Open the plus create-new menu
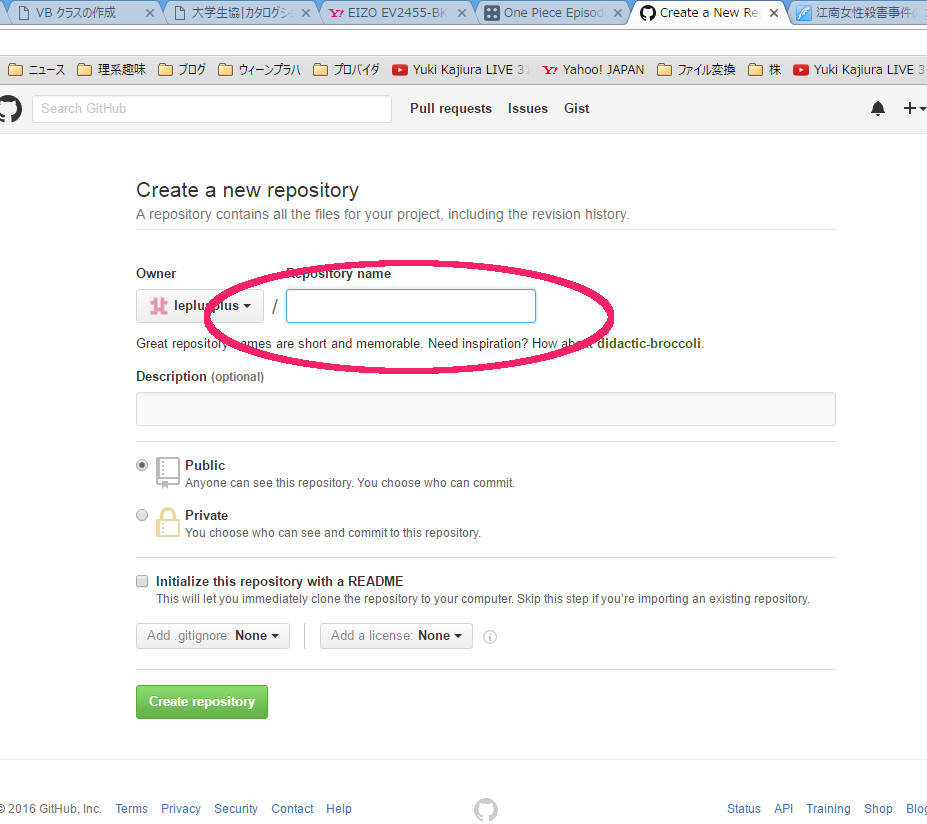The width and height of the screenshot is (927, 824). coord(914,108)
